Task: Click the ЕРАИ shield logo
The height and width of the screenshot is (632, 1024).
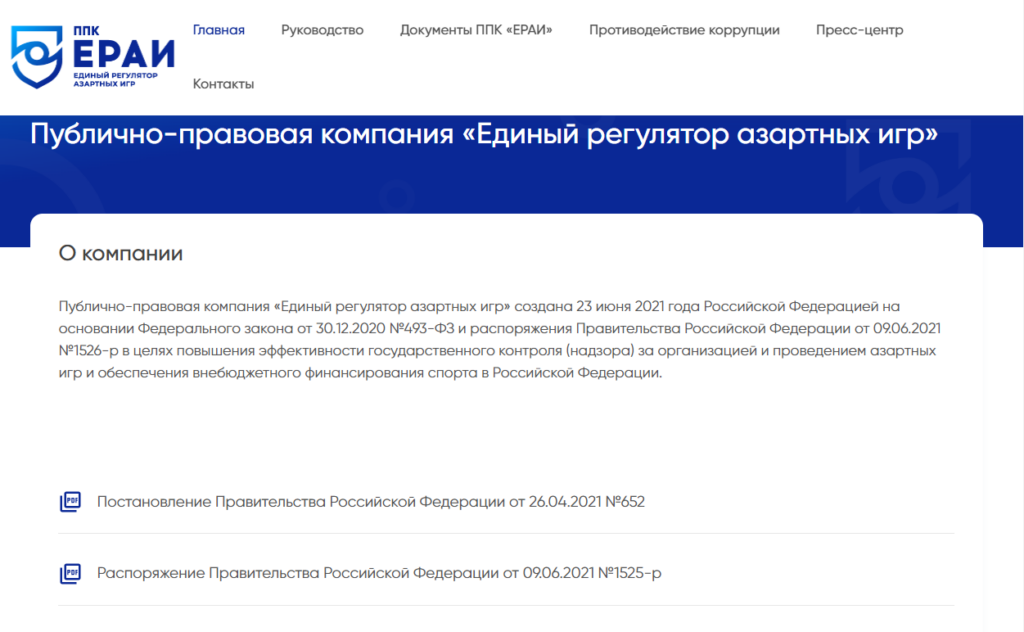Action: tap(37, 57)
